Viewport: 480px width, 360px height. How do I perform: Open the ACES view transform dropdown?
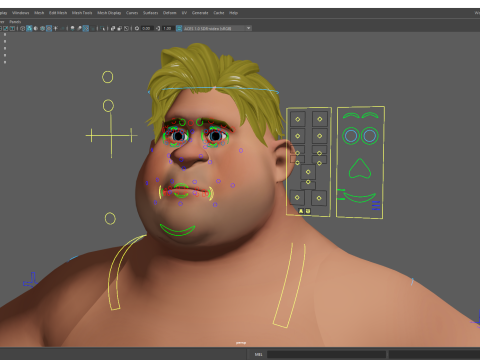click(x=217, y=28)
